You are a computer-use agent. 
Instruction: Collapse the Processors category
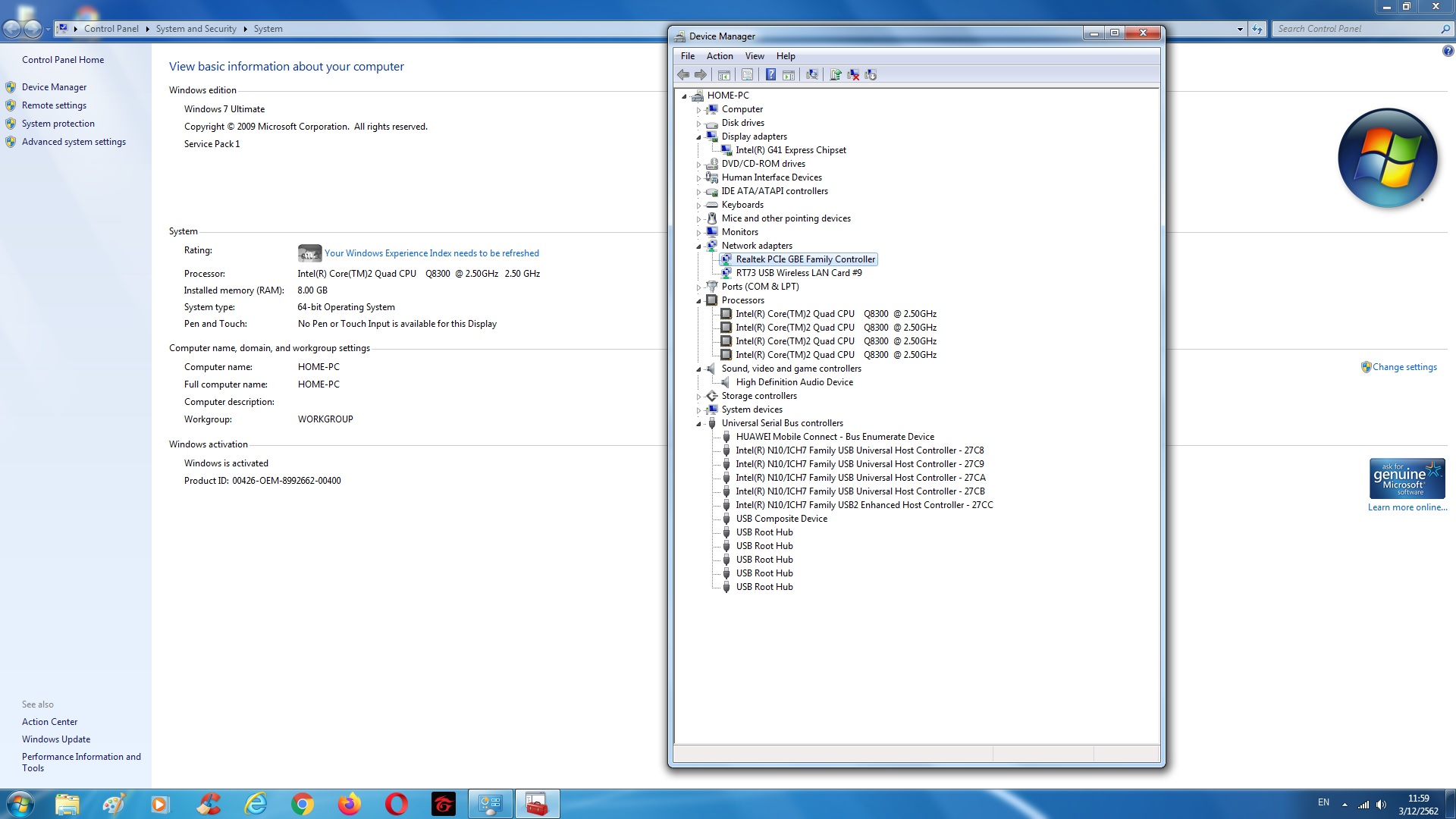(x=698, y=301)
